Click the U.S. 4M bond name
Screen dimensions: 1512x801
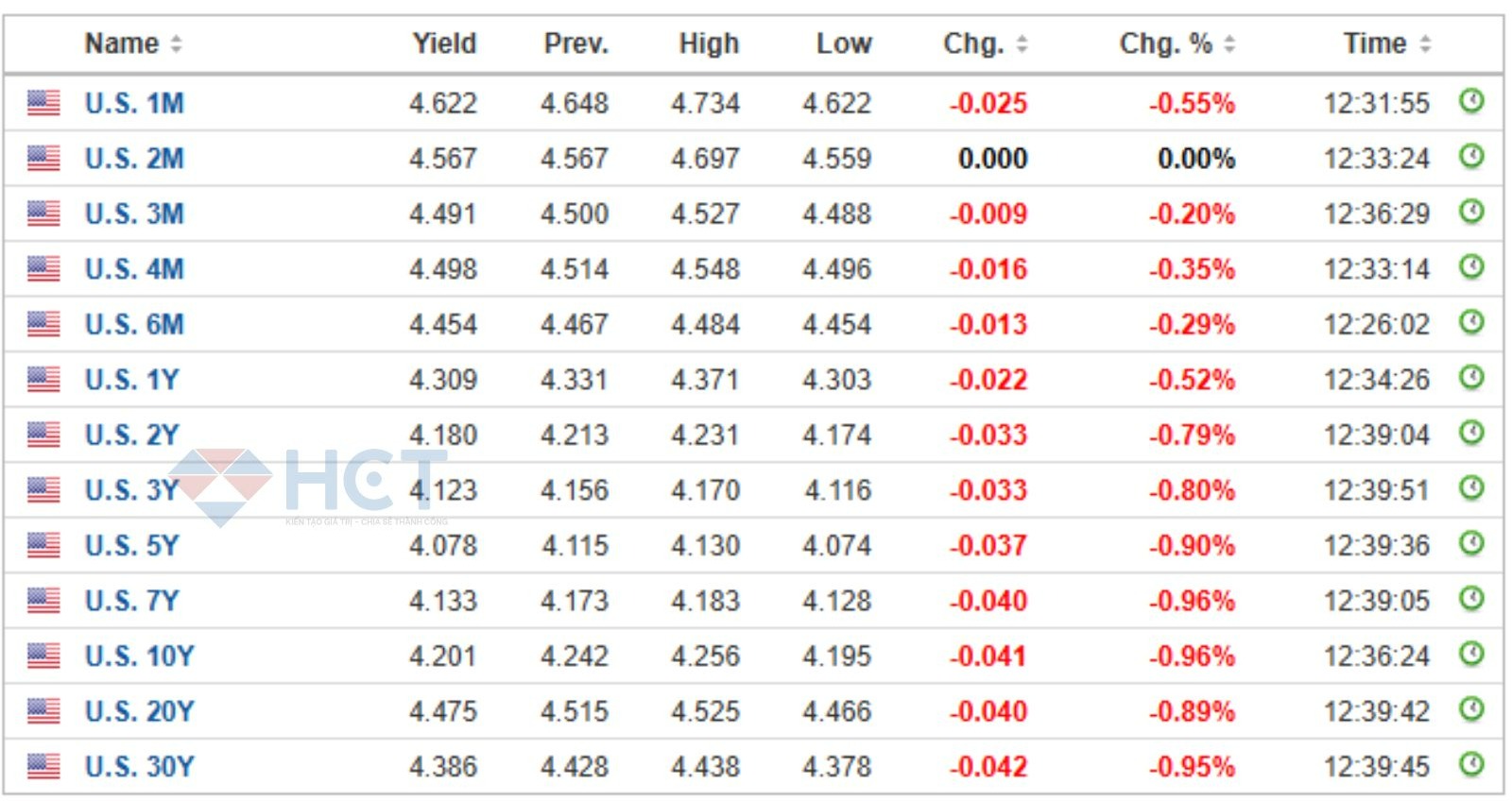point(134,269)
